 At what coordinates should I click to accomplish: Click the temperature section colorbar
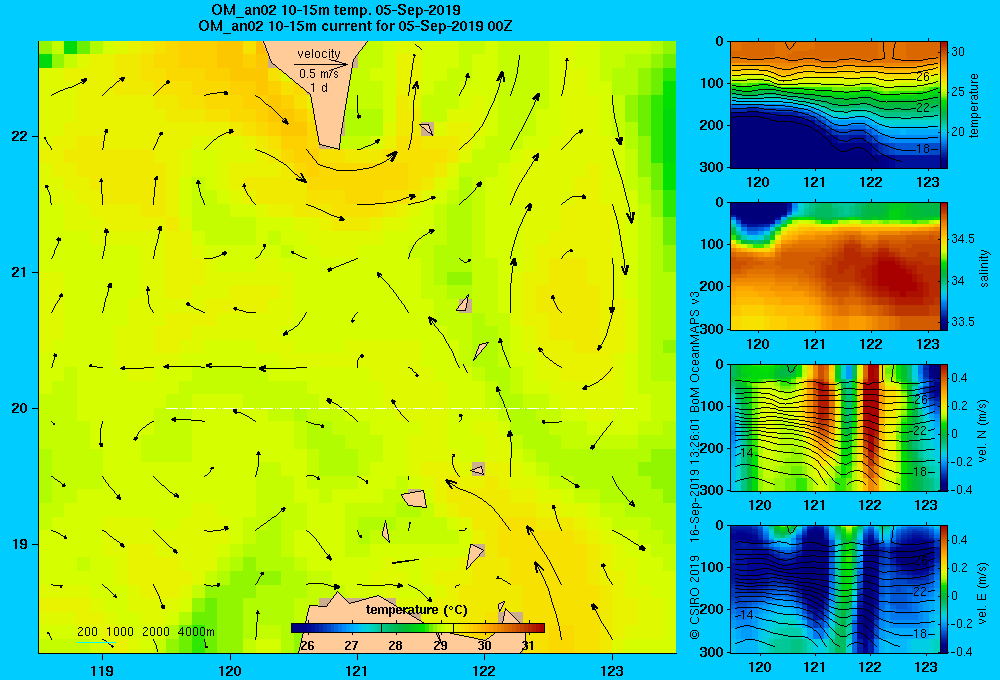click(944, 105)
